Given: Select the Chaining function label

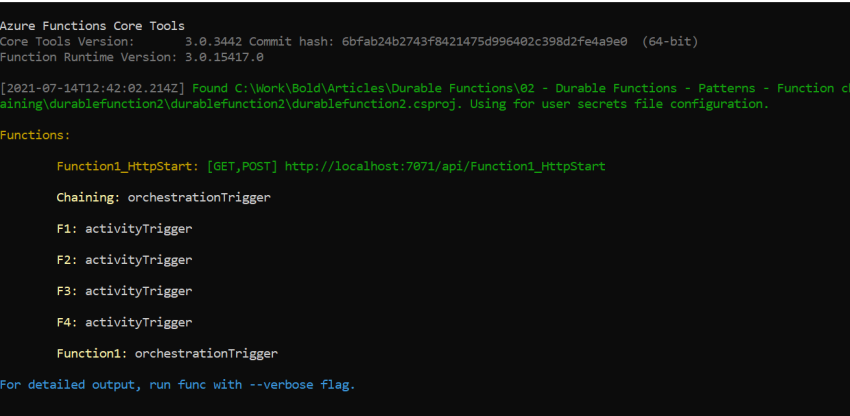Looking at the screenshot, I should coord(88,197).
